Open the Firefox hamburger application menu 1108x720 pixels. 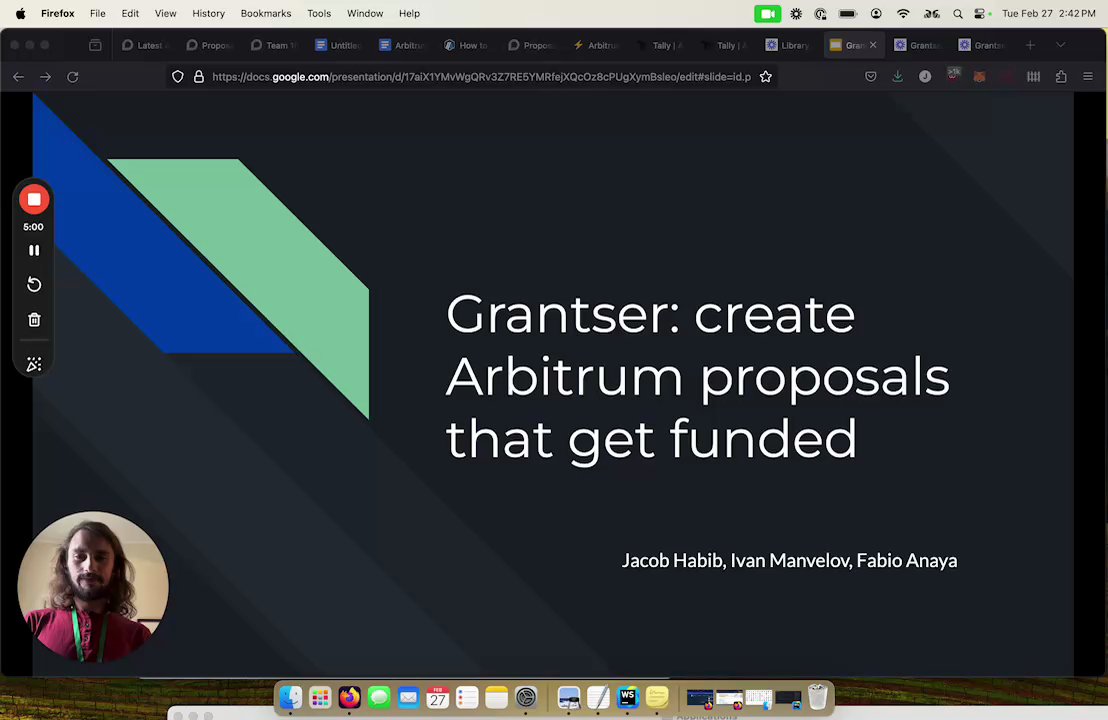click(1088, 76)
